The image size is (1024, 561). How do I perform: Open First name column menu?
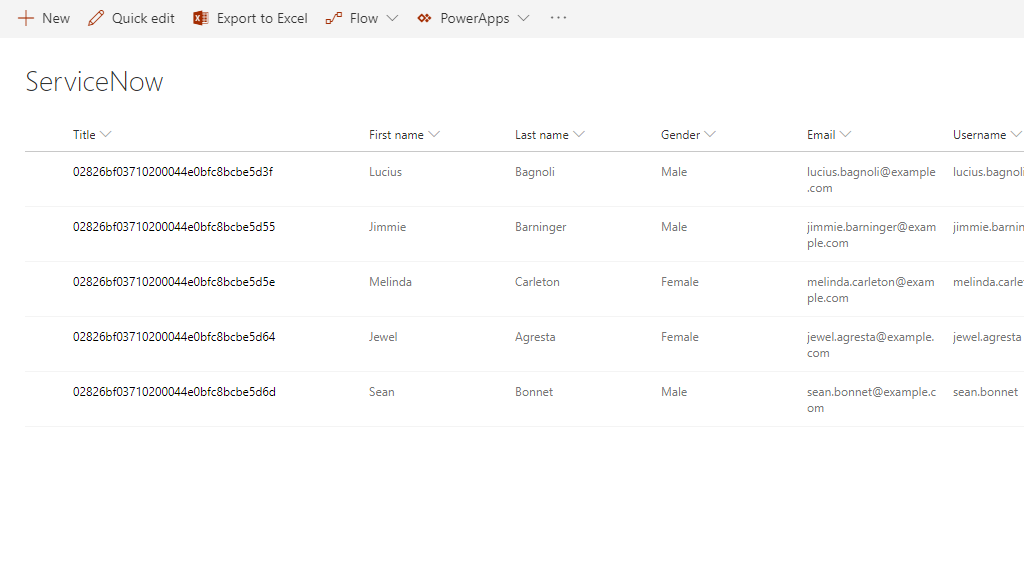pos(434,135)
